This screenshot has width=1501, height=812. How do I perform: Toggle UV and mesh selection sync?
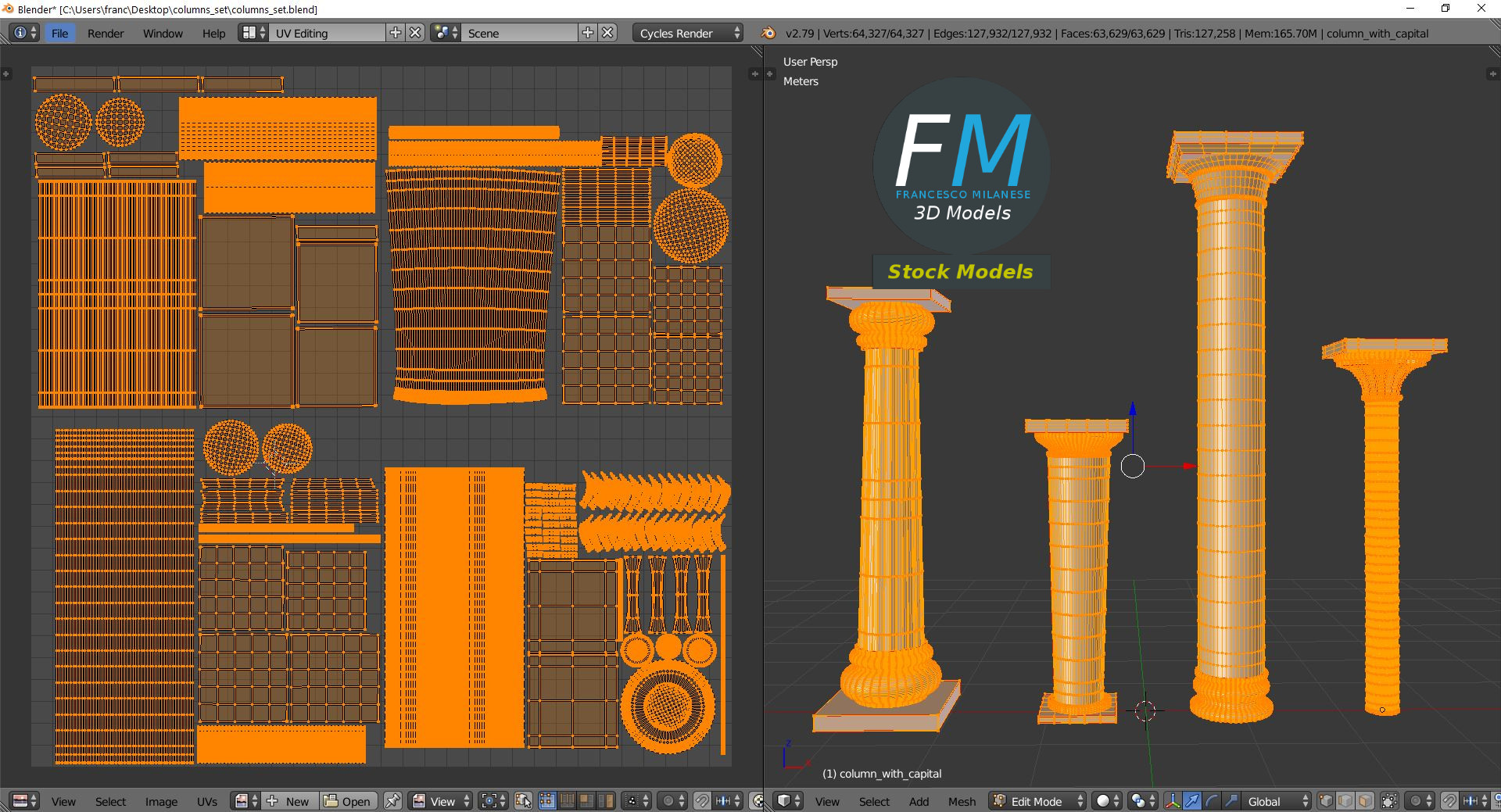(524, 801)
